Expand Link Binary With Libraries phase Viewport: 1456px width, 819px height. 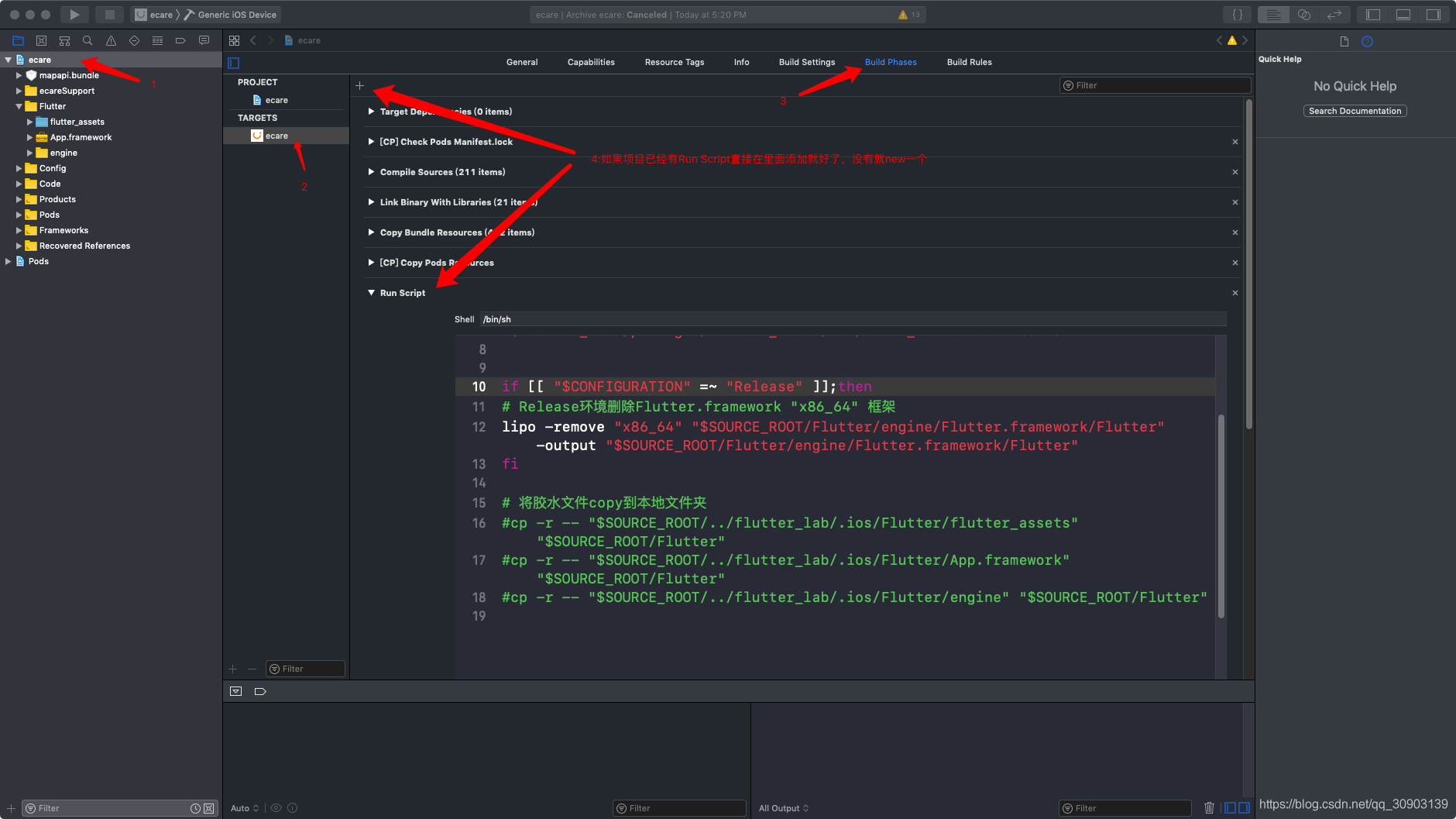pyautogui.click(x=371, y=202)
